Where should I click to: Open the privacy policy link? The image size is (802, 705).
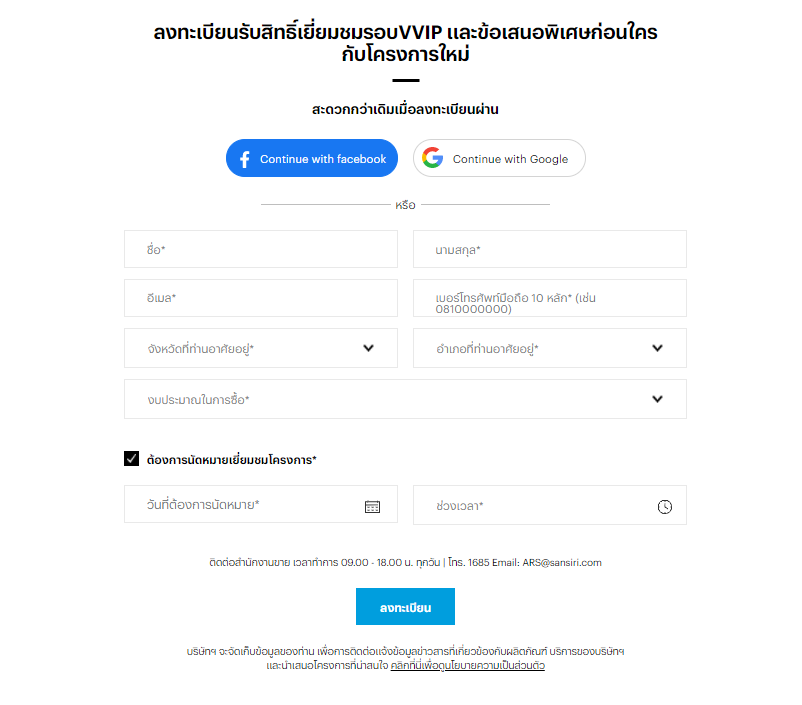coord(467,666)
